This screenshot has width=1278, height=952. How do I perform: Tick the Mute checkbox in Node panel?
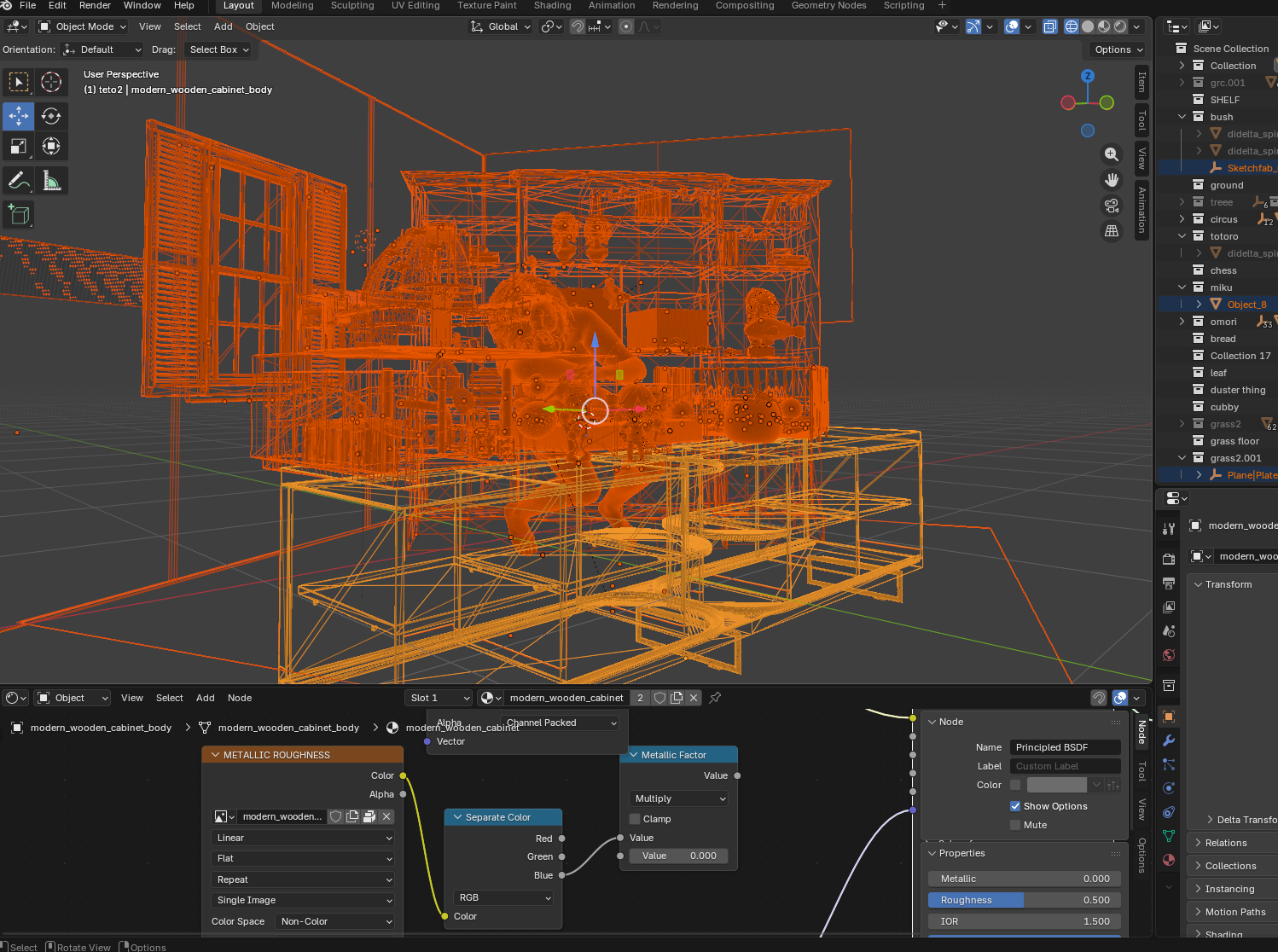coord(1015,825)
